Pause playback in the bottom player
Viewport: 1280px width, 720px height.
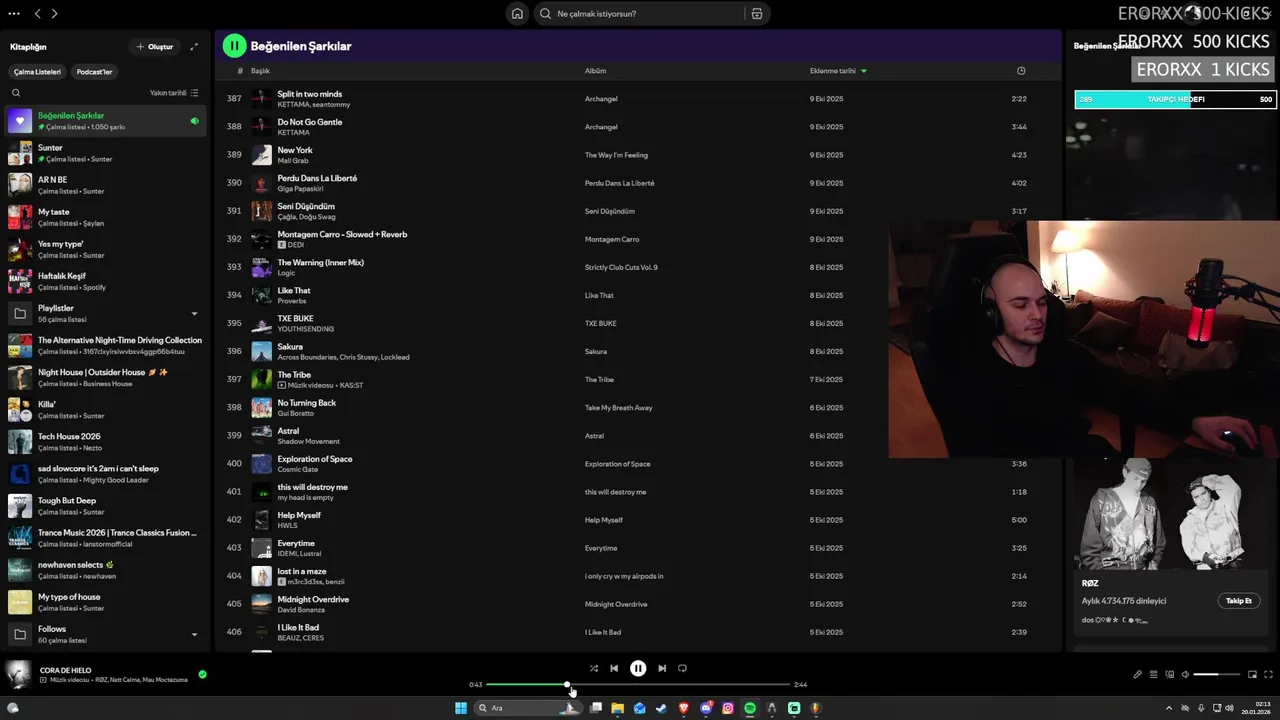(x=638, y=668)
